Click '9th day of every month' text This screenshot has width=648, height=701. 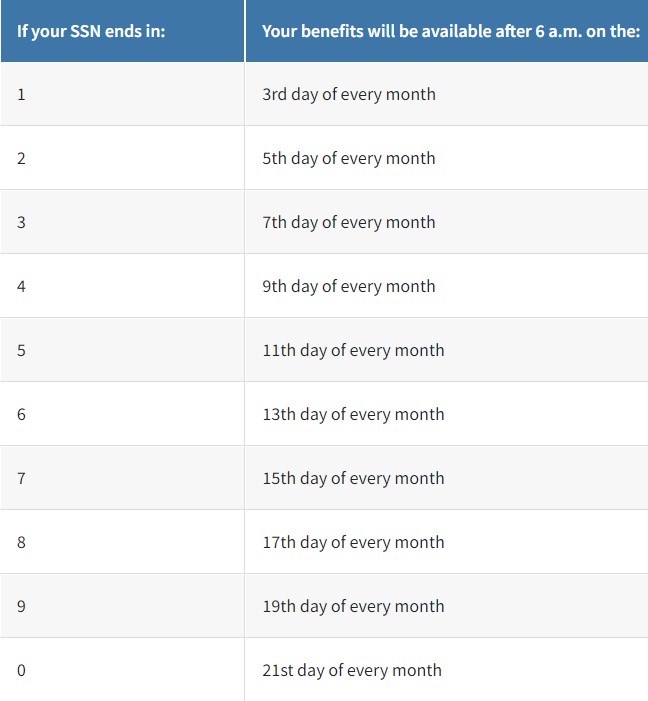pos(349,287)
